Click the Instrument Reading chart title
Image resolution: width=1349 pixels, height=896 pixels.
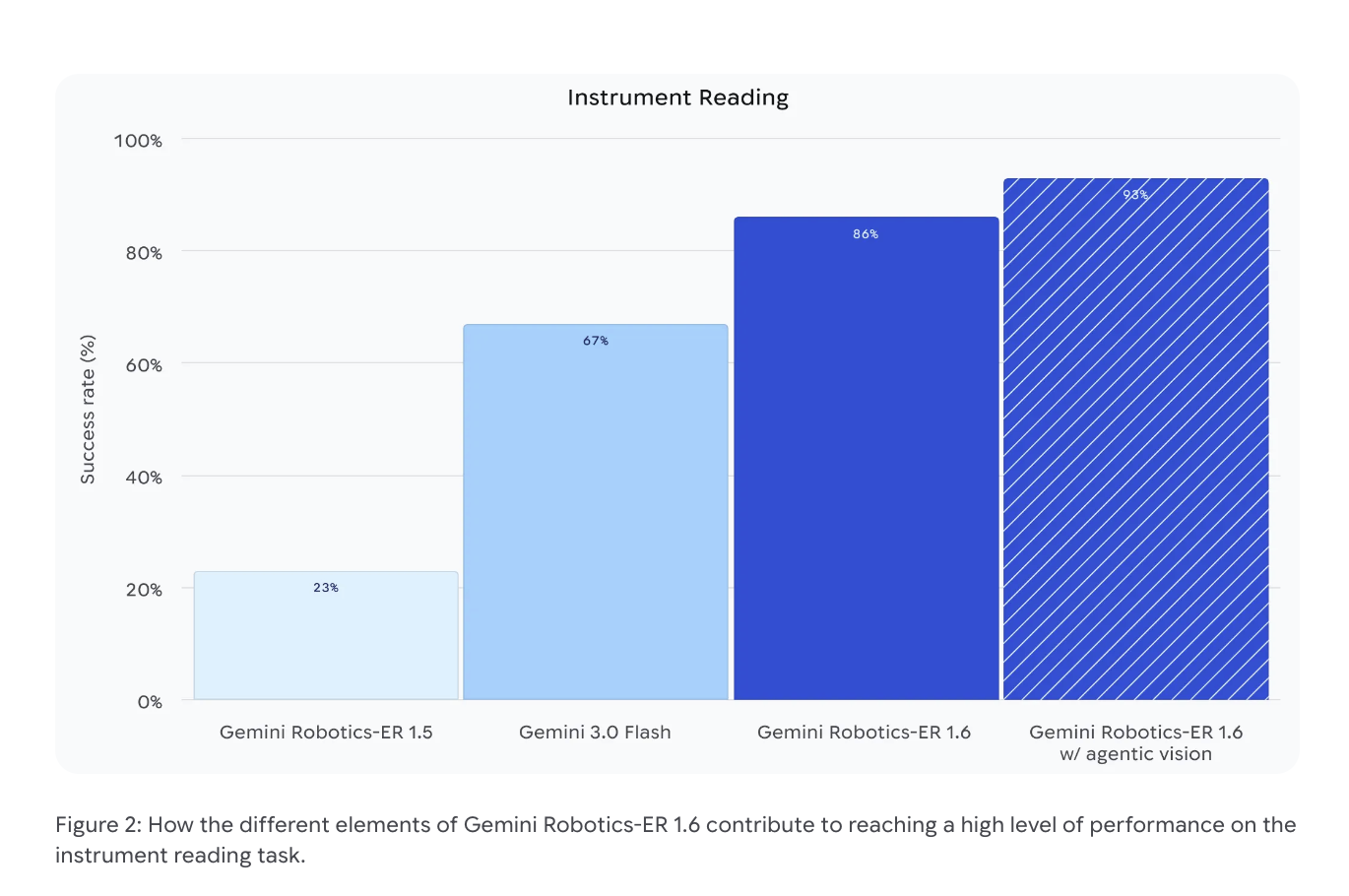click(677, 97)
